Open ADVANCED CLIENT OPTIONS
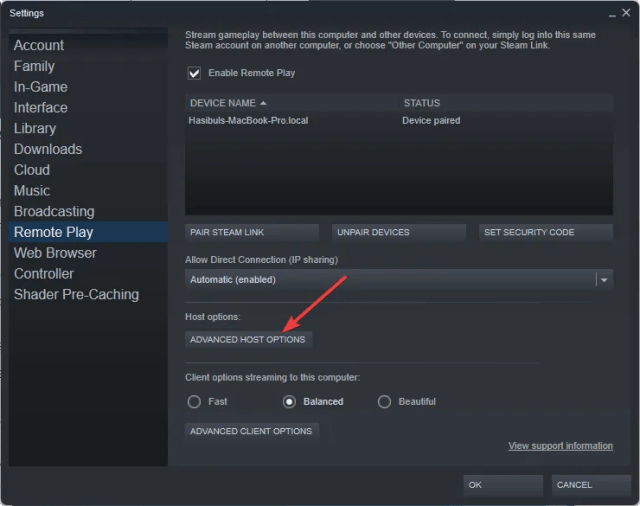 pos(252,431)
